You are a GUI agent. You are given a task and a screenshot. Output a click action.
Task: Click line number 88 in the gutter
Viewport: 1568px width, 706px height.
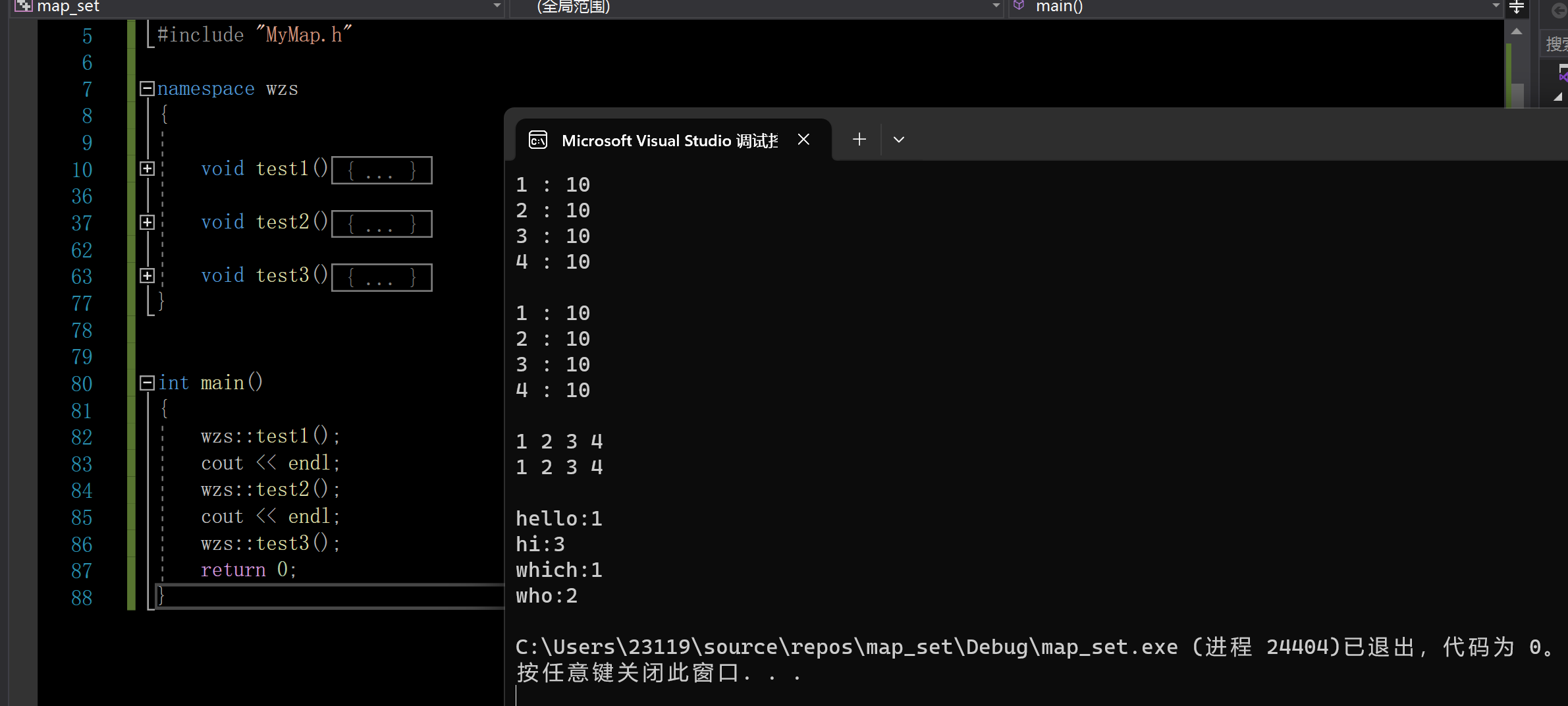(82, 598)
